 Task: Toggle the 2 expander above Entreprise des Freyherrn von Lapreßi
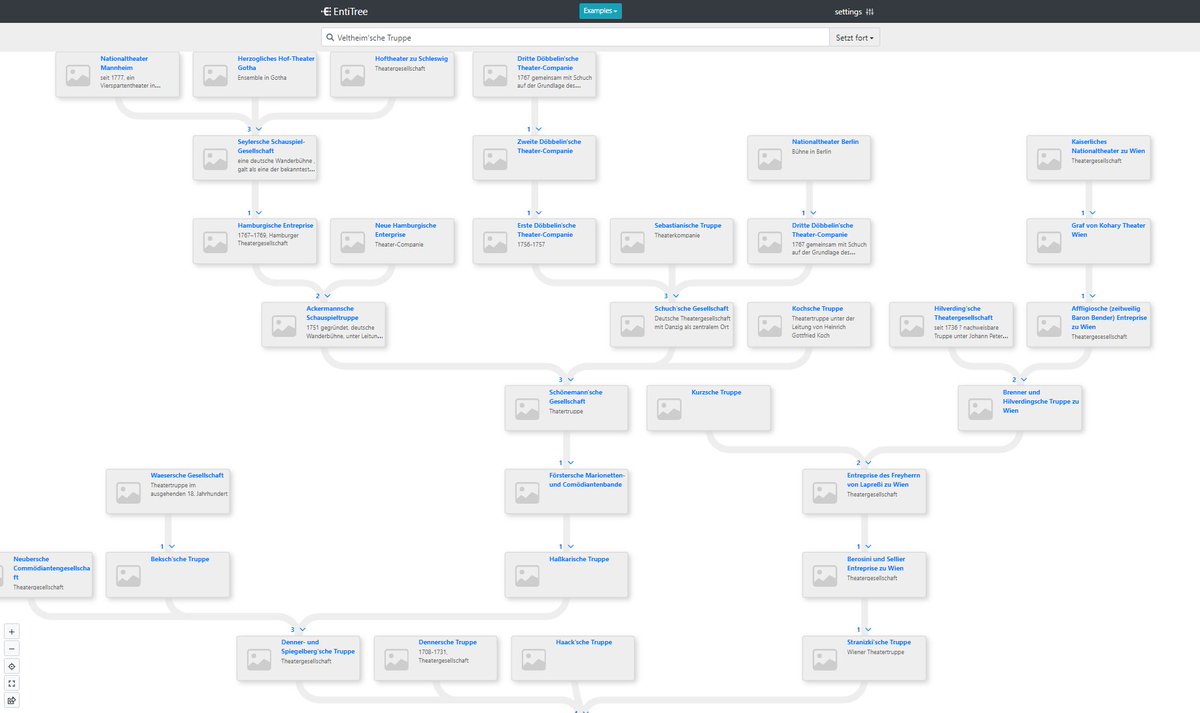(x=864, y=462)
